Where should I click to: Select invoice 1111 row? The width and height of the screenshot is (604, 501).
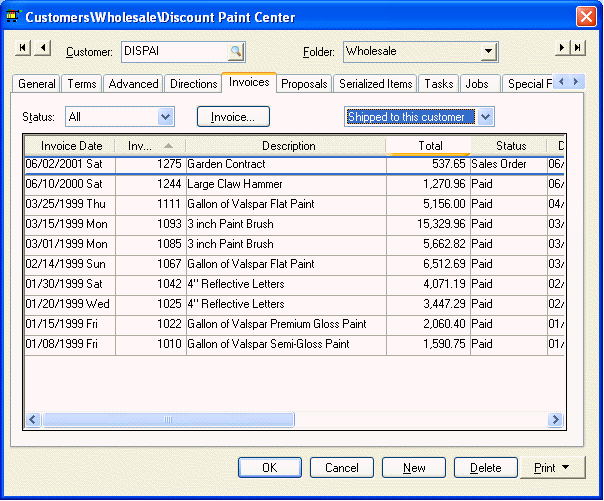(x=294, y=204)
